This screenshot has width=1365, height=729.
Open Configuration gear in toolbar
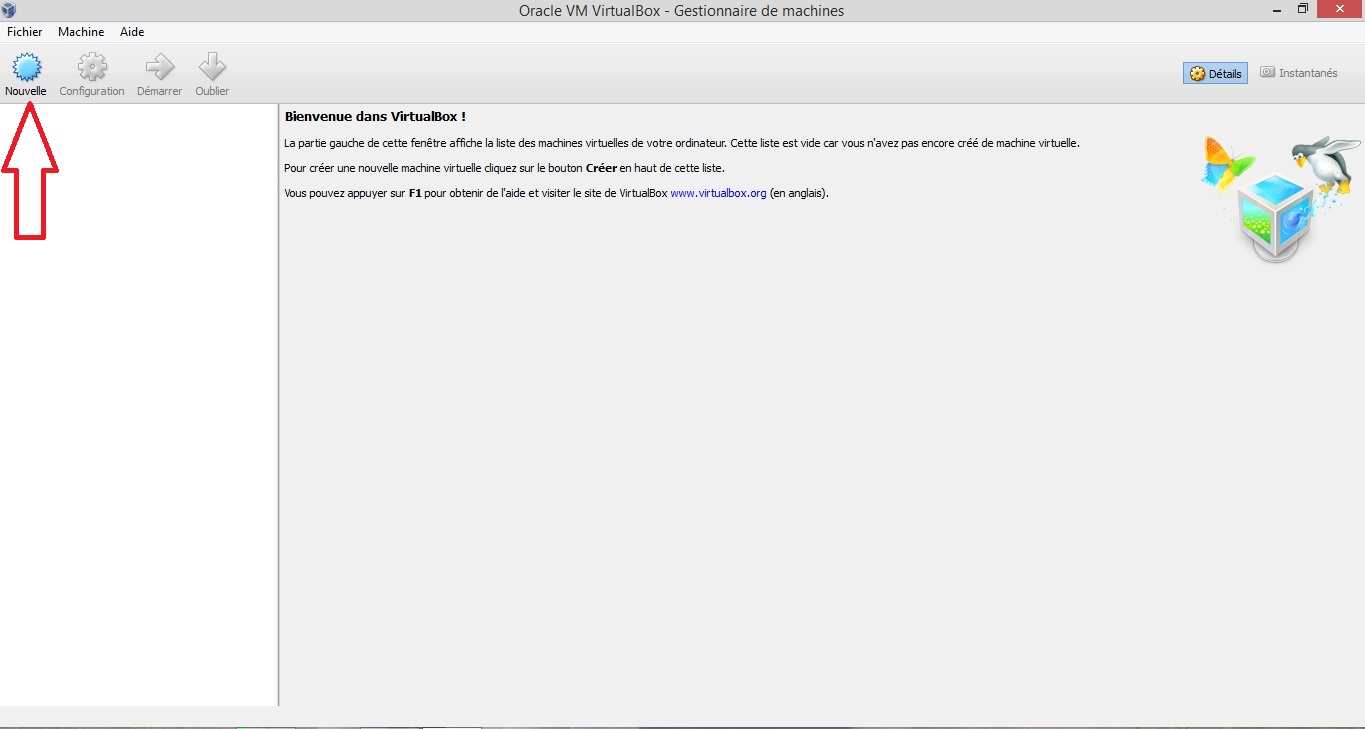click(92, 68)
